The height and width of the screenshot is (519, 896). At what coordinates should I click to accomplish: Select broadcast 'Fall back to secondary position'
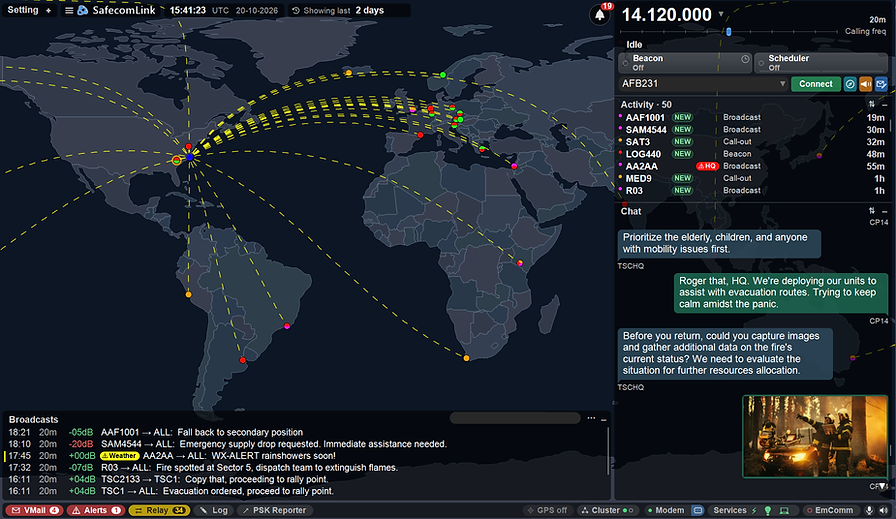tap(306, 433)
